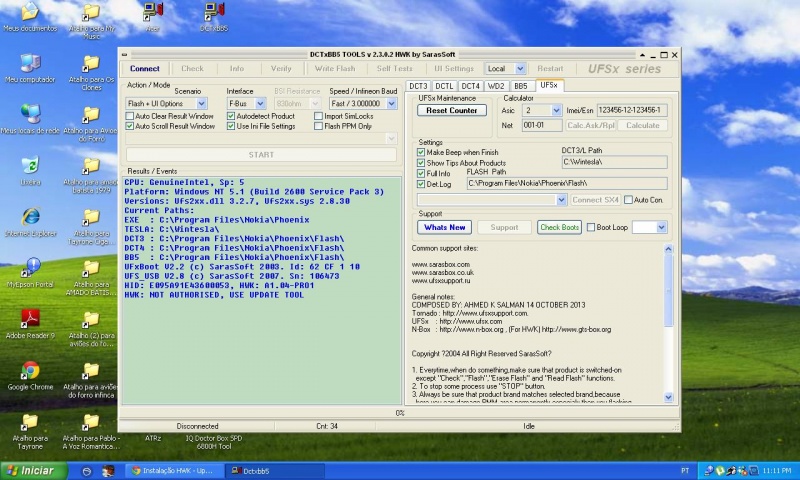
Task: Select the Atalho (2) para aviões folder
Action: pos(91,329)
